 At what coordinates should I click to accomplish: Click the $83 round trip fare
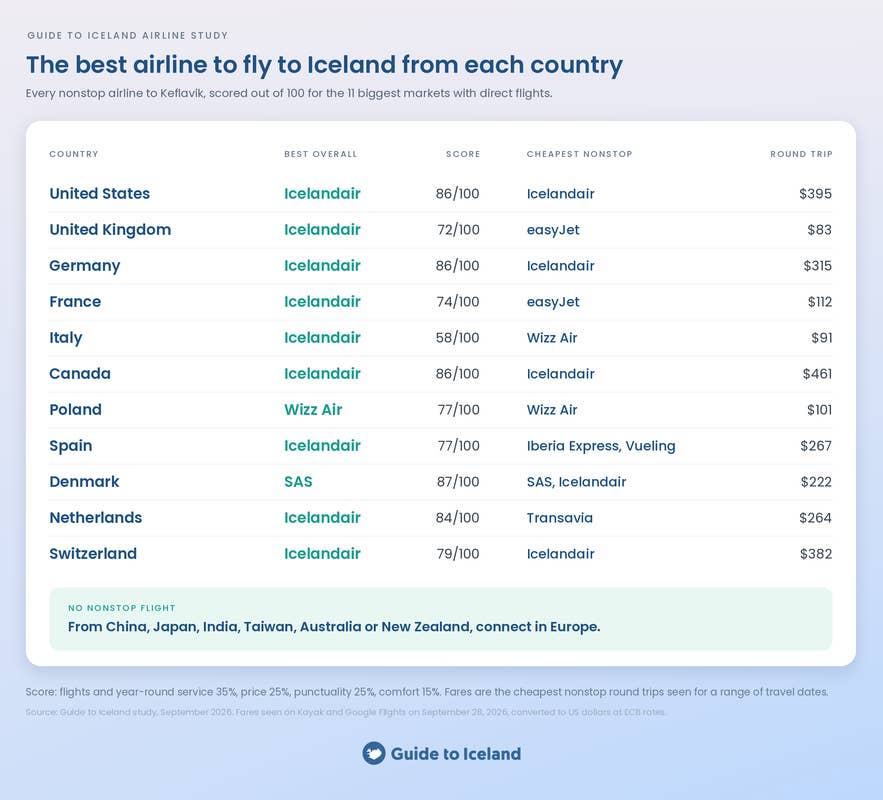tap(819, 230)
